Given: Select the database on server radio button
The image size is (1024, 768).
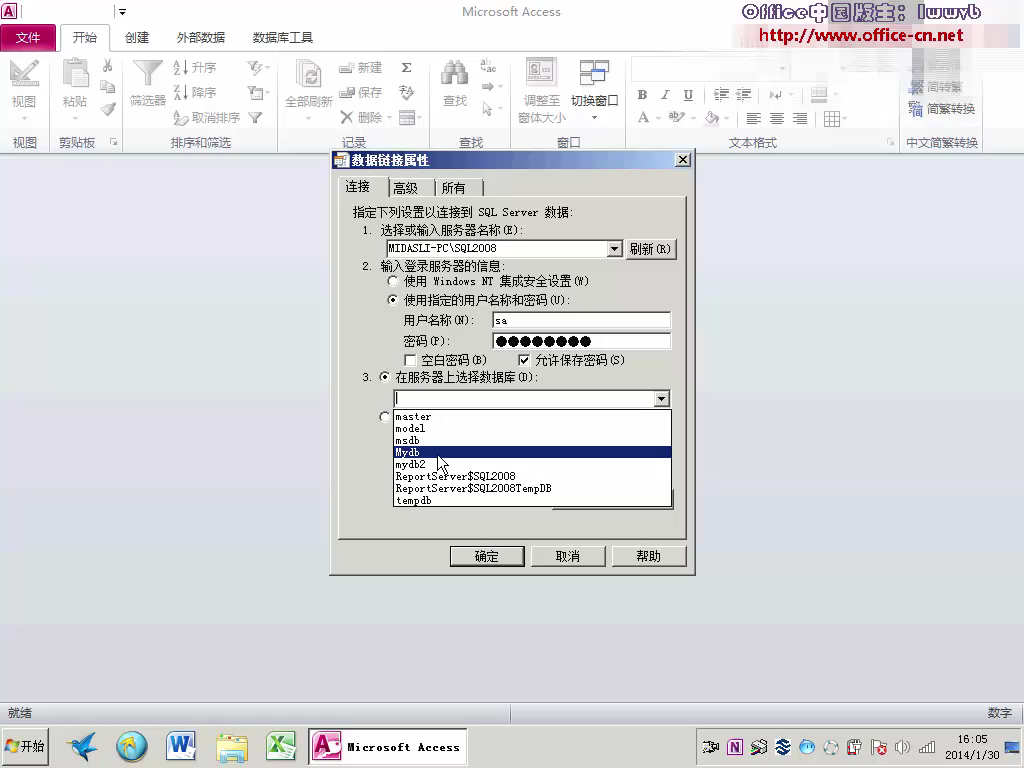Looking at the screenshot, I should (x=385, y=377).
